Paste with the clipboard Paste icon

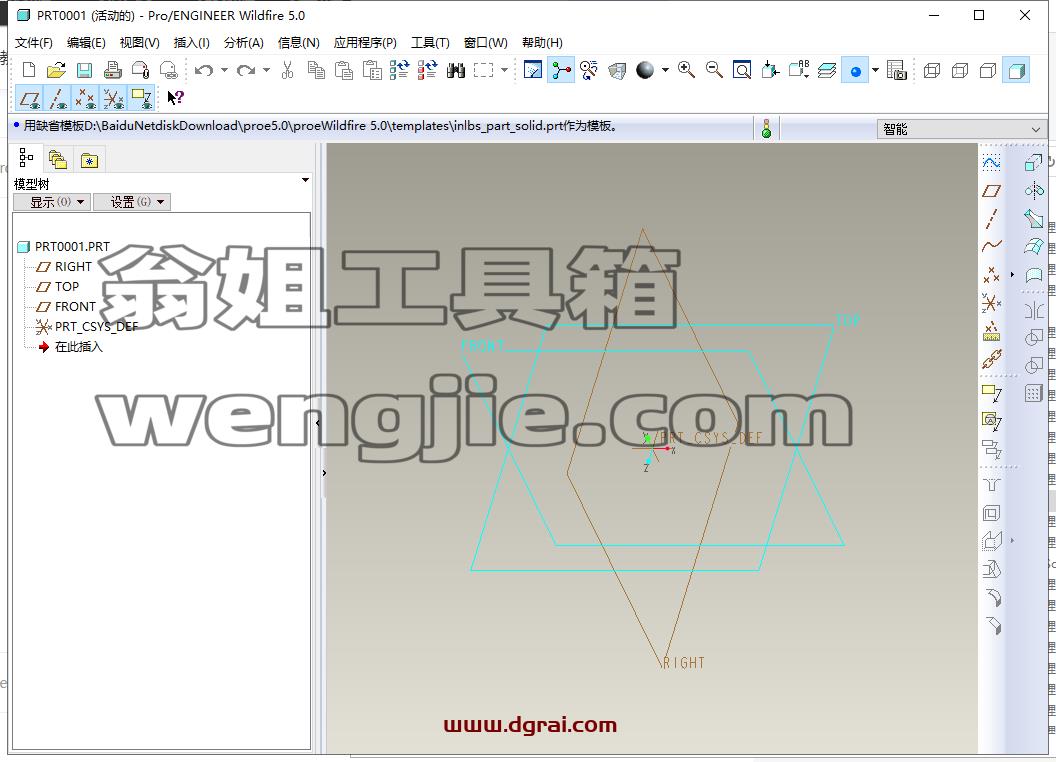pos(343,70)
